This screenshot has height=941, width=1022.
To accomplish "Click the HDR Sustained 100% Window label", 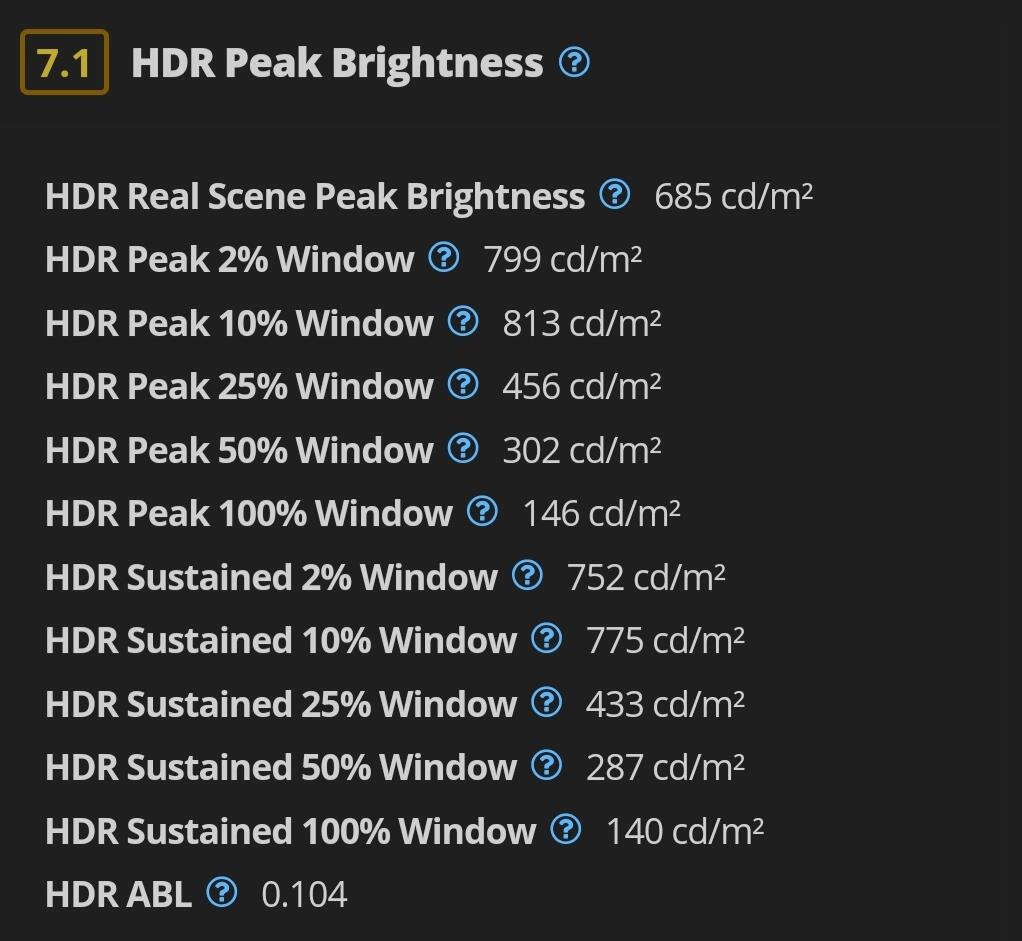I will click(291, 832).
